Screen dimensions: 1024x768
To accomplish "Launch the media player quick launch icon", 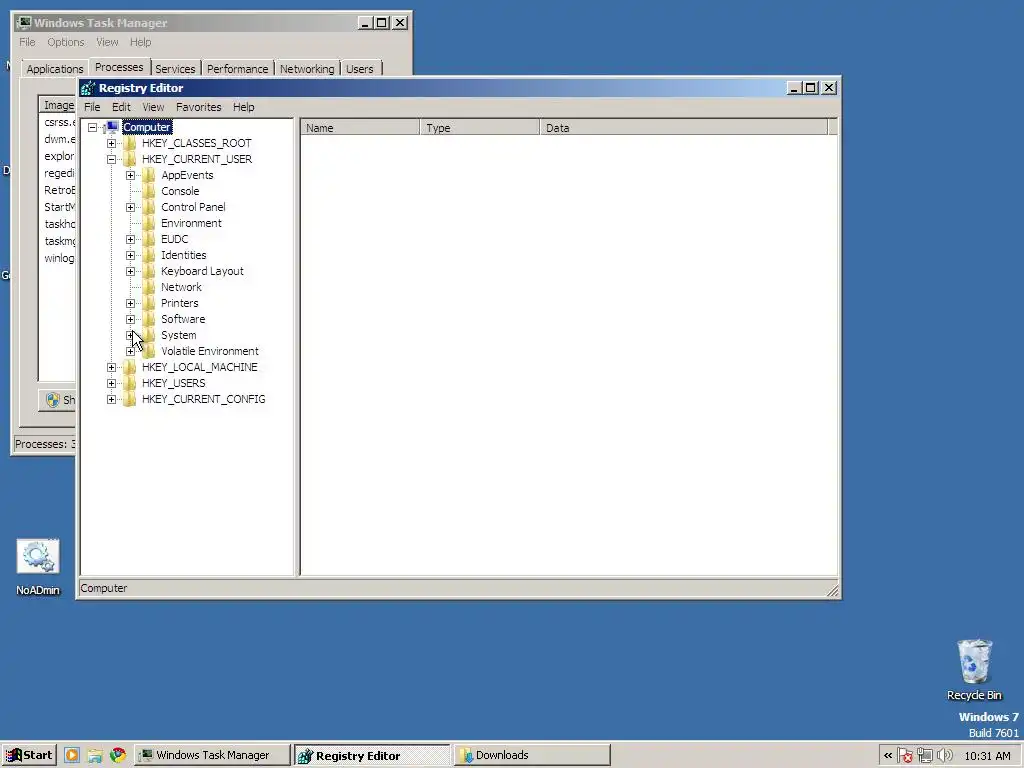I will [x=72, y=755].
